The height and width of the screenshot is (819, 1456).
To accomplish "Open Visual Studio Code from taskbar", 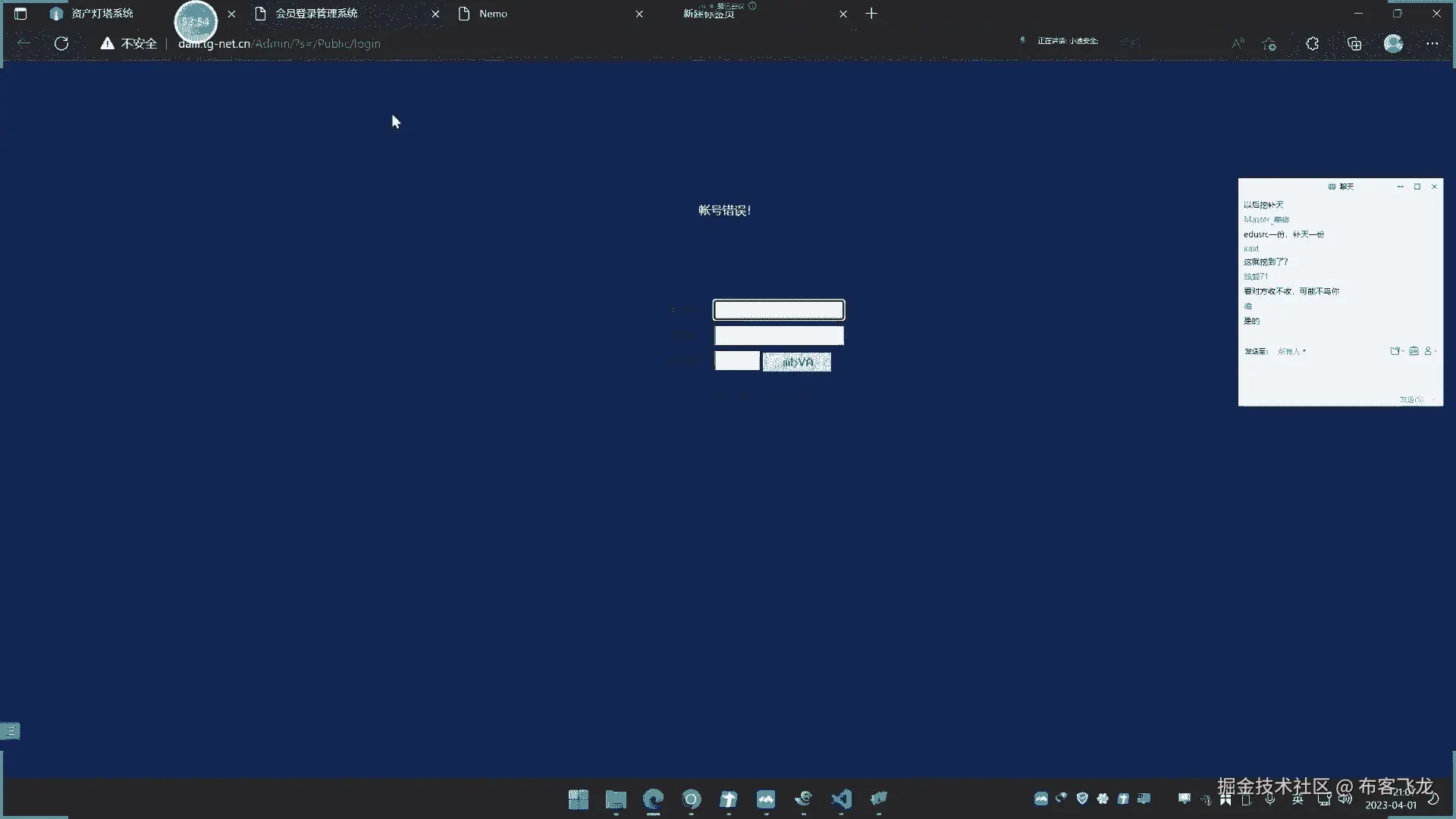I will pyautogui.click(x=841, y=799).
